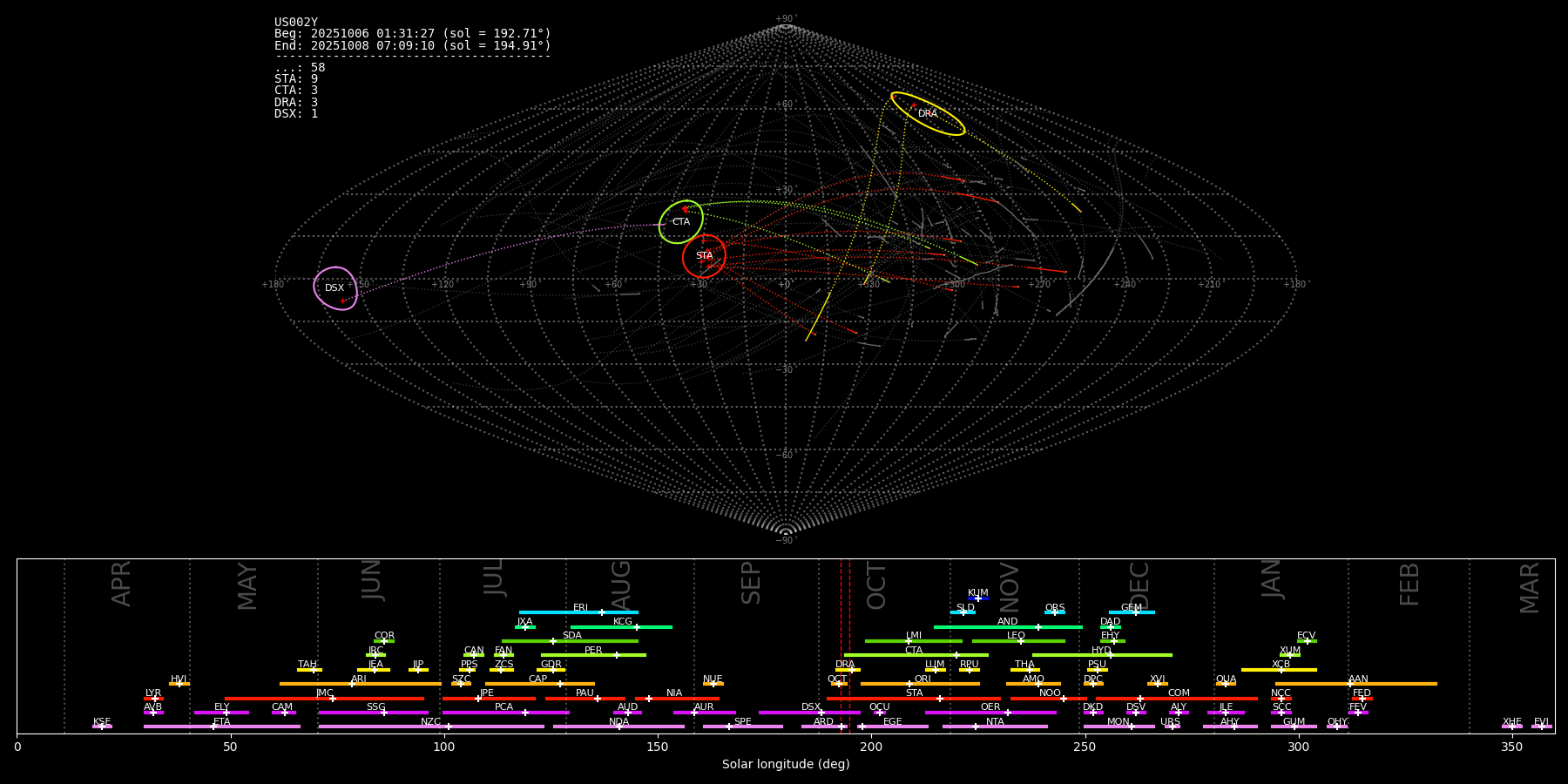1568x784 pixels.
Task: Click the 'STA: 9' count line
Action: tap(296, 79)
